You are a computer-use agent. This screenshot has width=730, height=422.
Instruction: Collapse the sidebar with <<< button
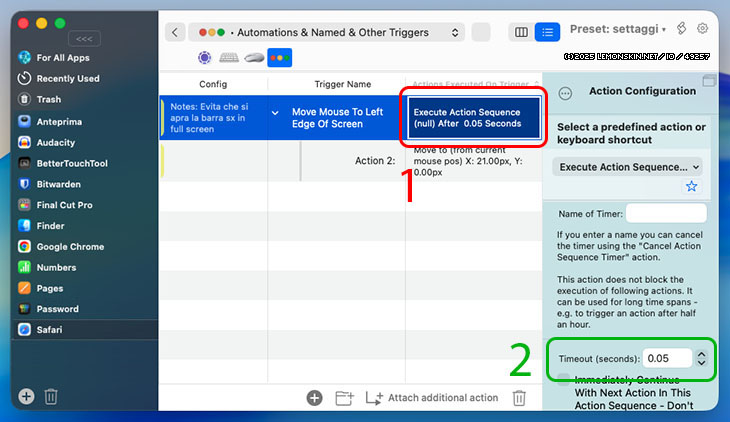[85, 39]
